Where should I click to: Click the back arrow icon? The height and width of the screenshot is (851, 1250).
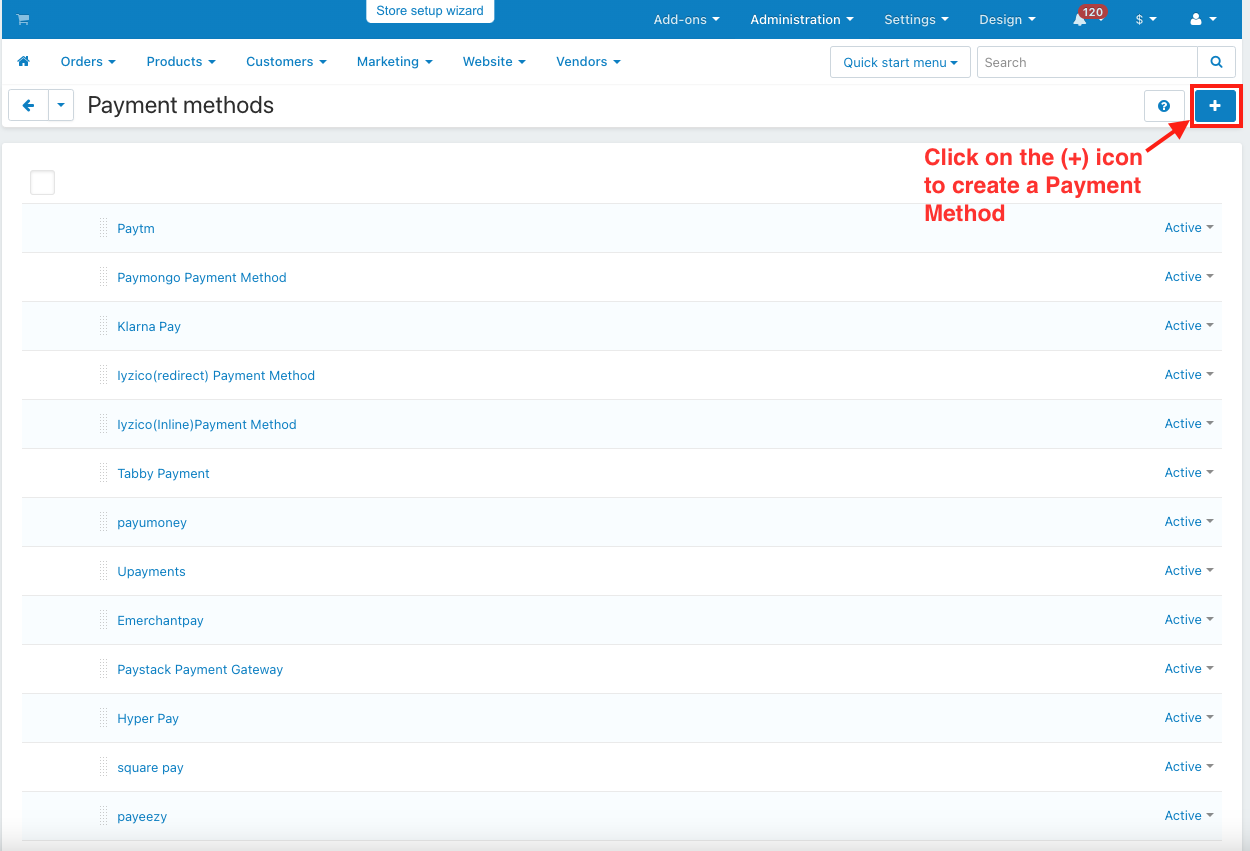(x=28, y=105)
